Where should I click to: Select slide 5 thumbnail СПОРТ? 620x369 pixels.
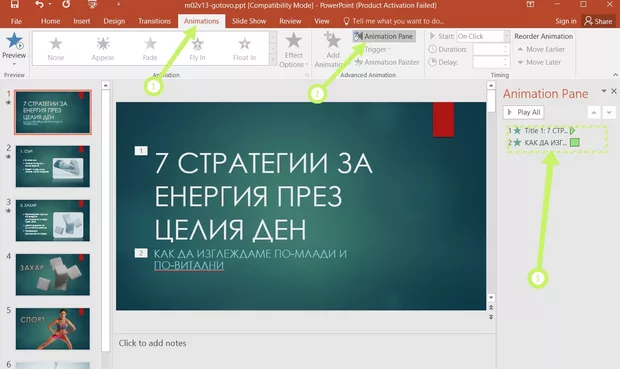tap(53, 329)
